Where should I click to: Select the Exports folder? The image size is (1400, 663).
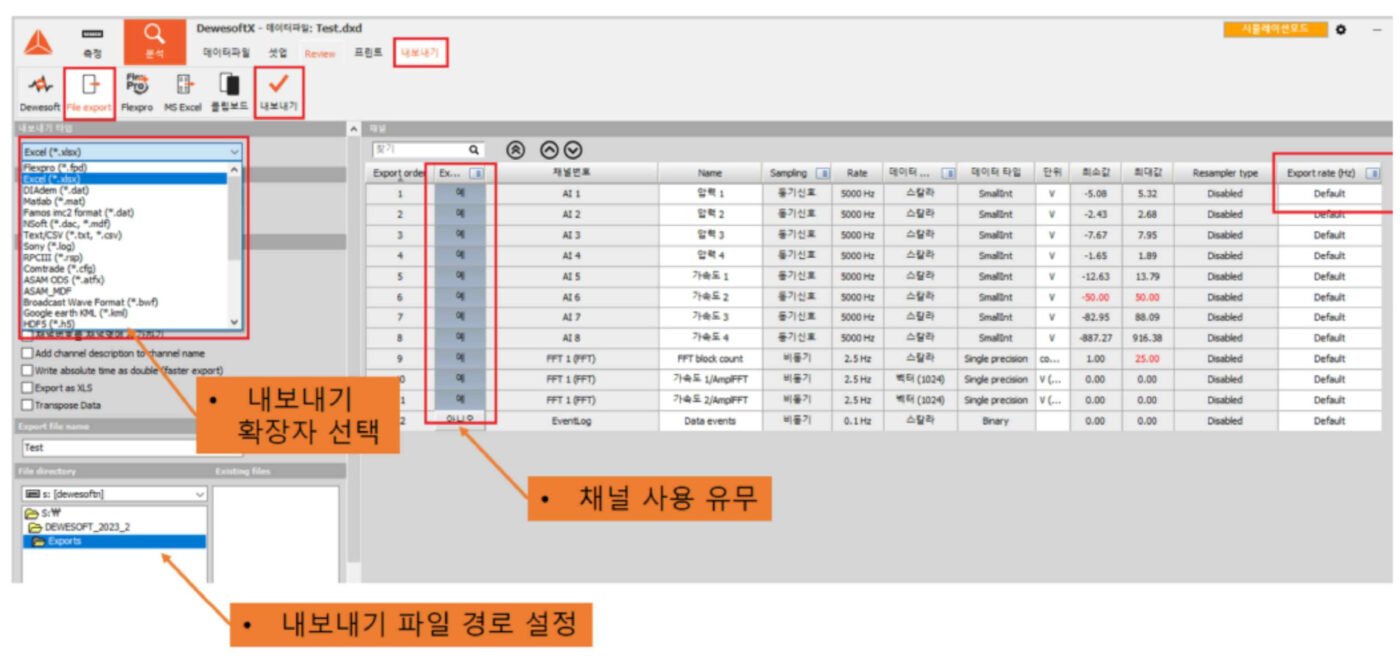(59, 541)
